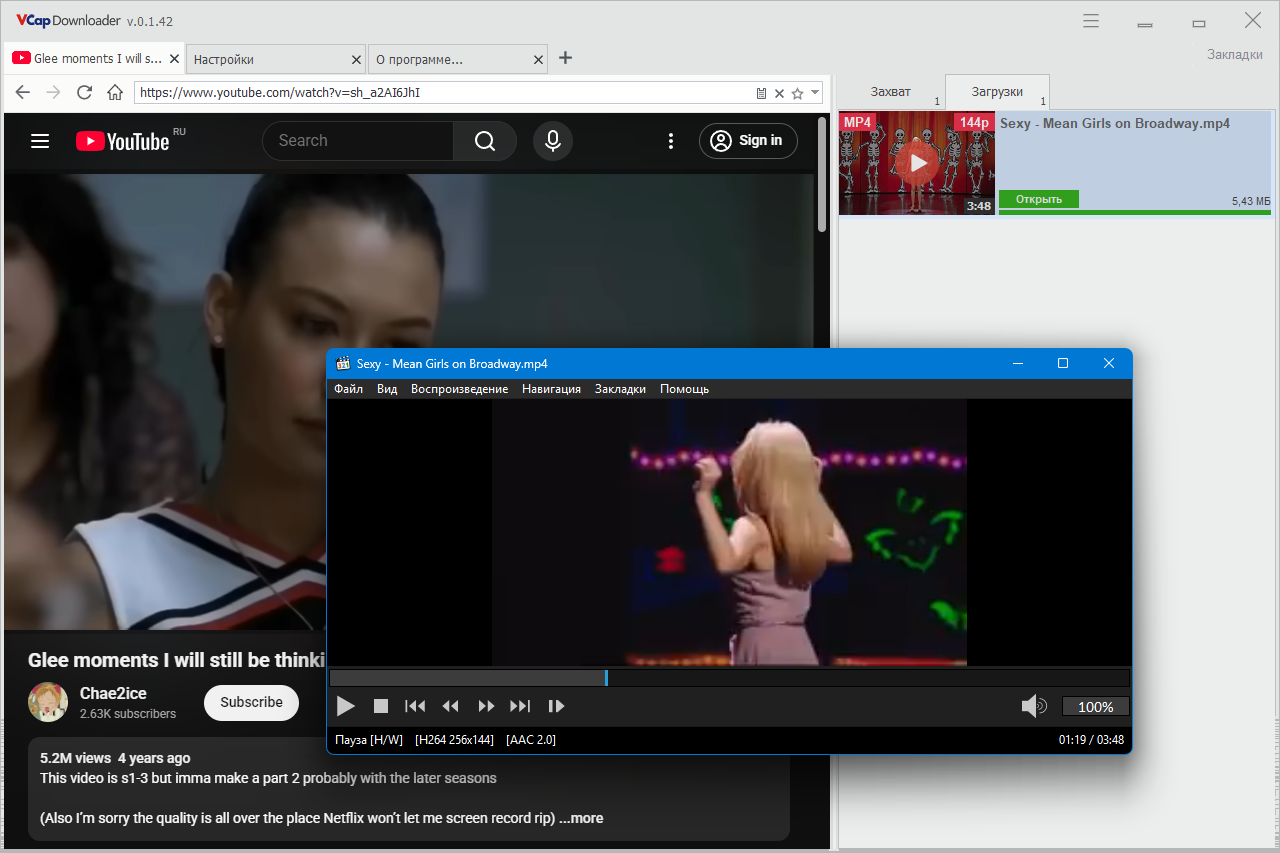Open YouTube hamburger guide menu

(40, 141)
